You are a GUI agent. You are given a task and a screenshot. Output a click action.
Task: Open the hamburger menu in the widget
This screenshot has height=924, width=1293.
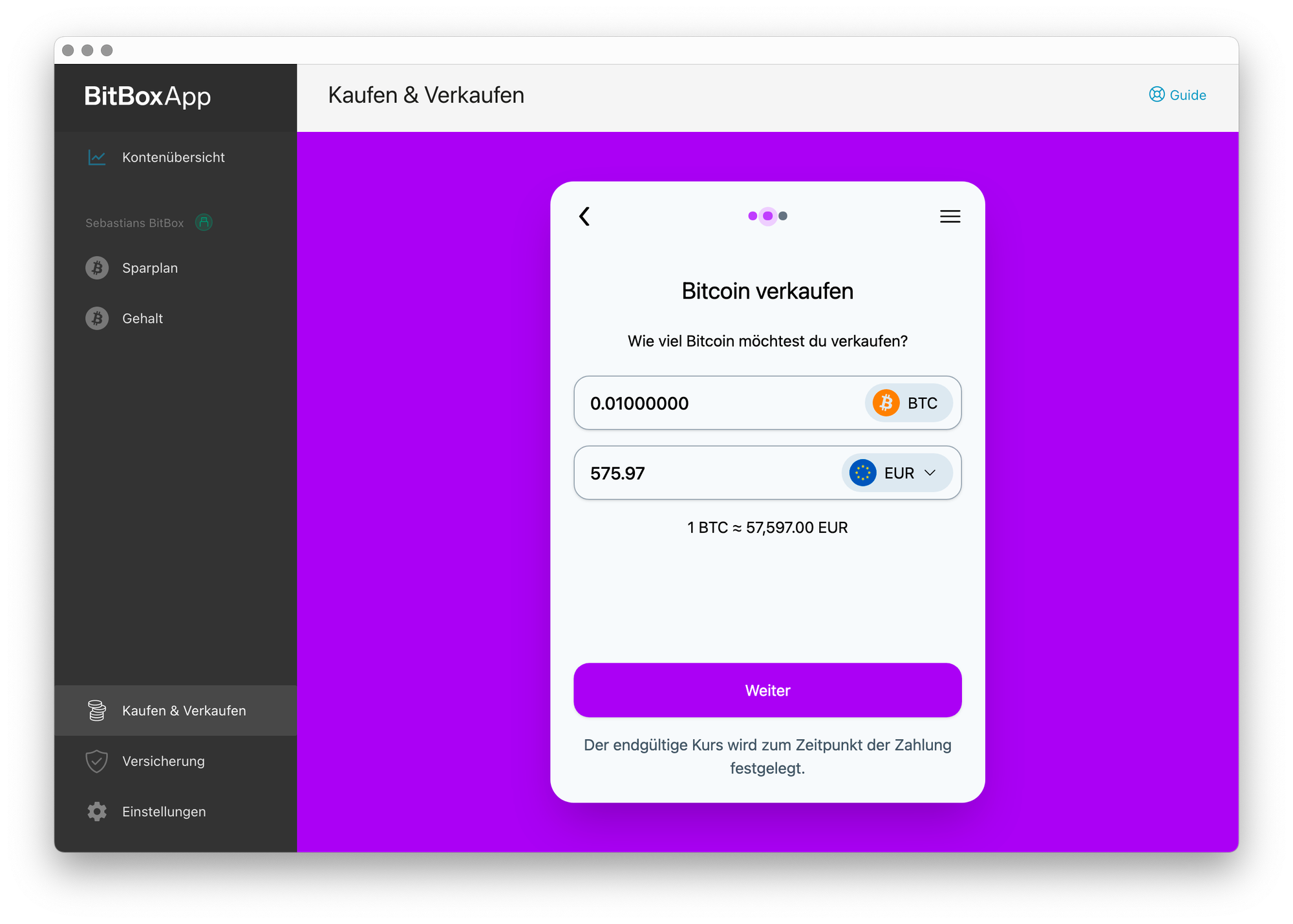pos(950,216)
